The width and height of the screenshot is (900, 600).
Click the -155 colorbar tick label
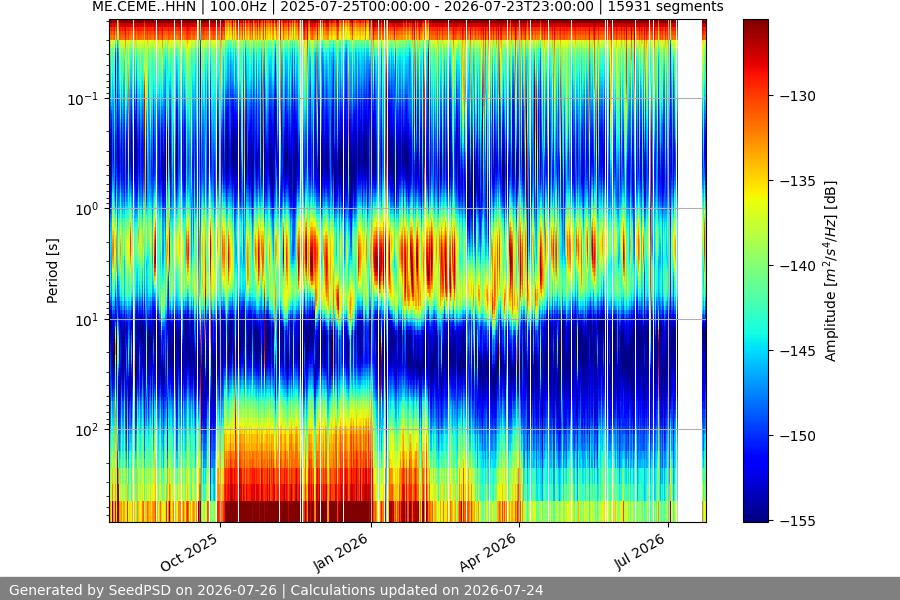(797, 521)
